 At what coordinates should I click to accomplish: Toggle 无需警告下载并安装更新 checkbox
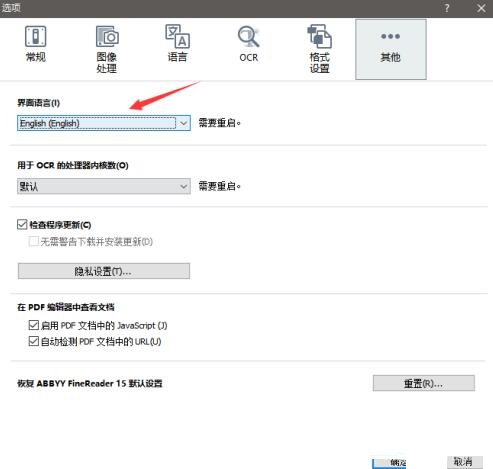33,241
